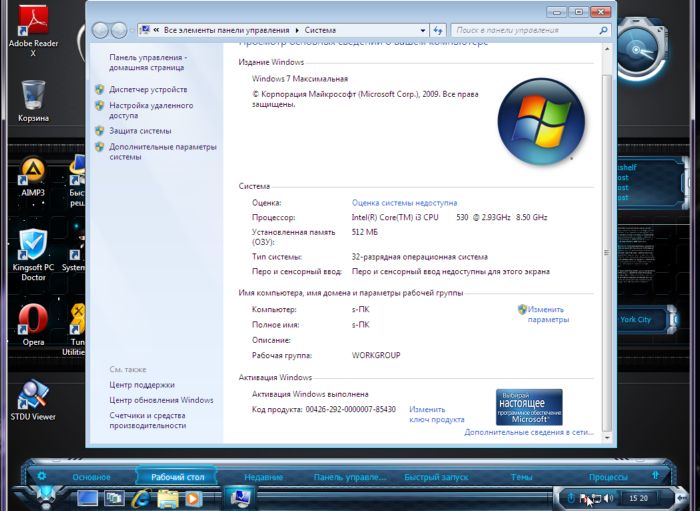Click Internet Explorer icon in taskbar
The height and width of the screenshot is (511, 700).
141,497
